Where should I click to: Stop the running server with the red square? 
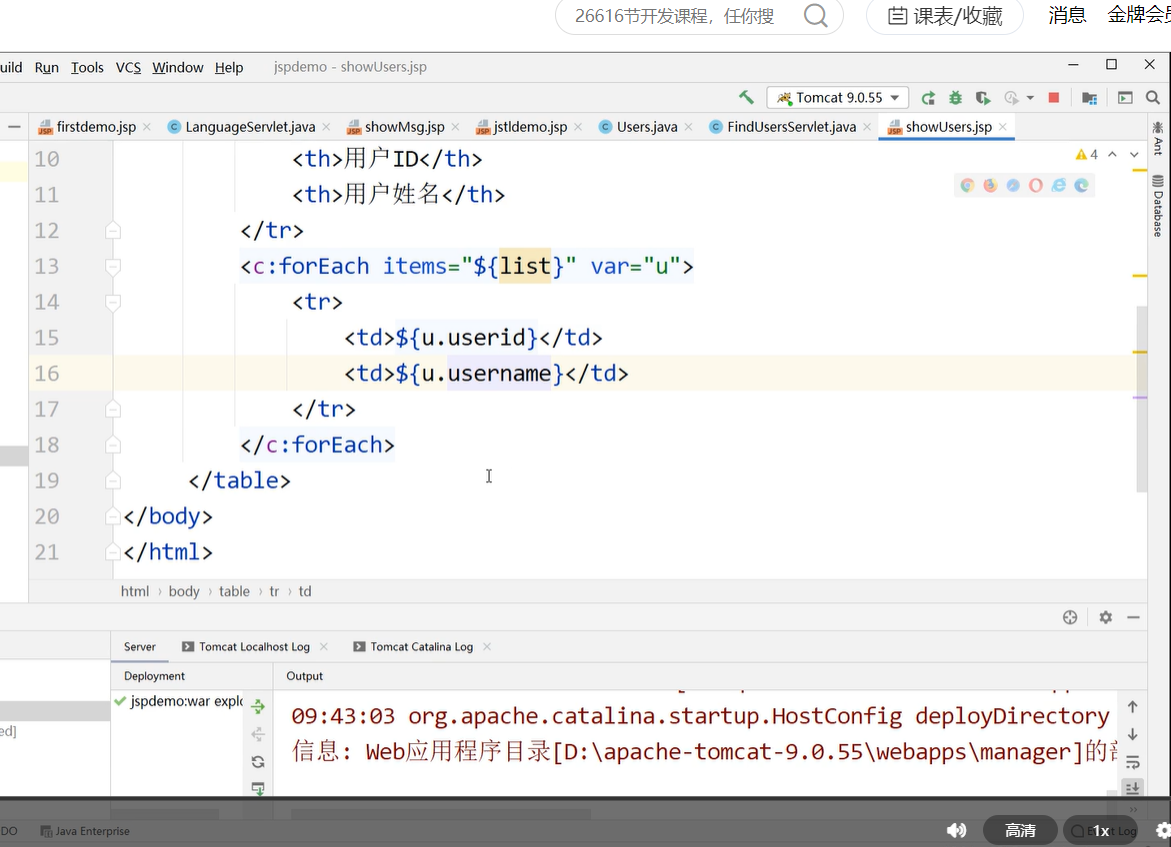pyautogui.click(x=1054, y=98)
